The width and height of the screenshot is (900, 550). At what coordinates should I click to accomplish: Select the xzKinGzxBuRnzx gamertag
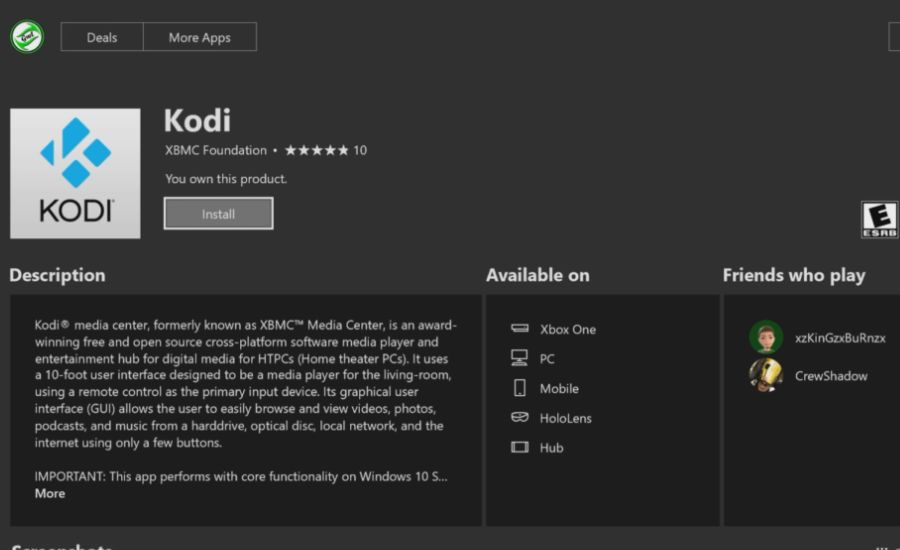pyautogui.click(x=840, y=338)
